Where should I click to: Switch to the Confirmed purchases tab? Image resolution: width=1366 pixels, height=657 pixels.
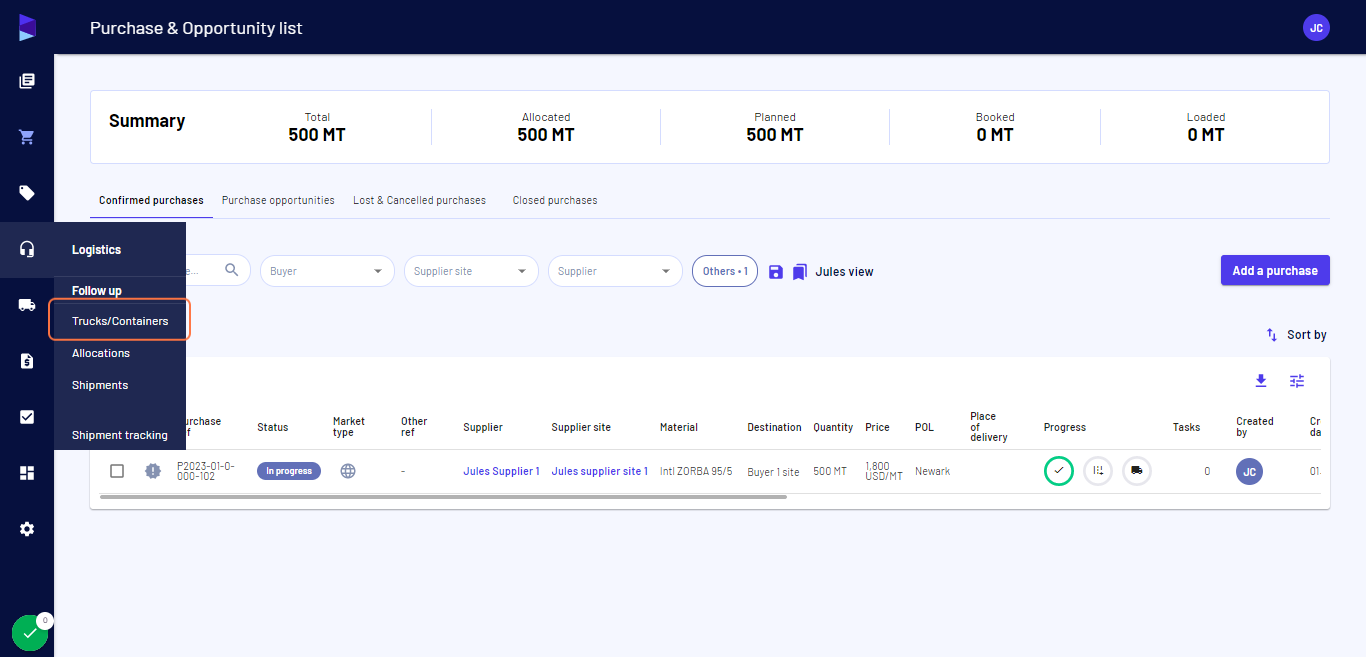(x=151, y=200)
